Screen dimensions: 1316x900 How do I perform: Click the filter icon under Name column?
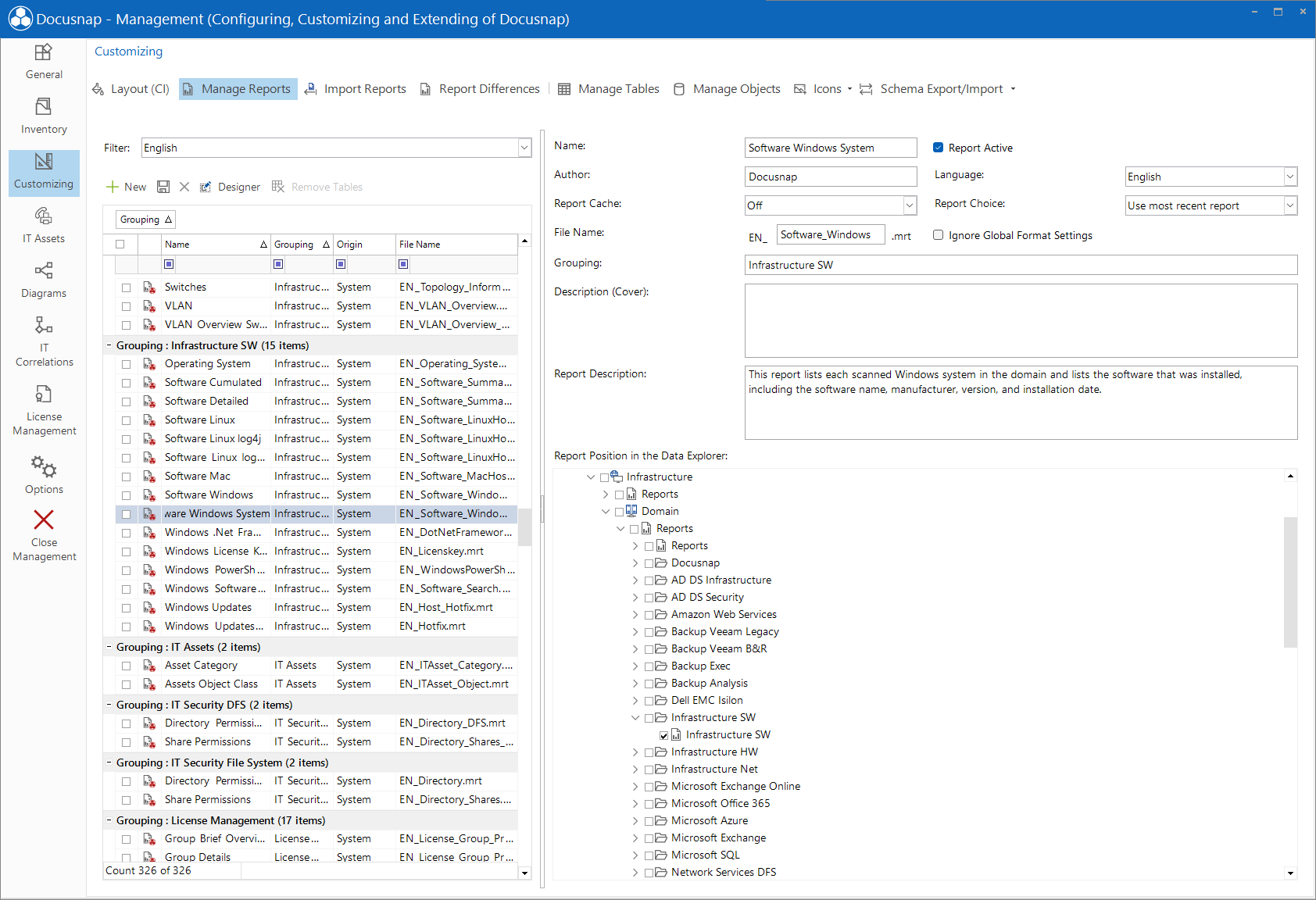coord(169,264)
